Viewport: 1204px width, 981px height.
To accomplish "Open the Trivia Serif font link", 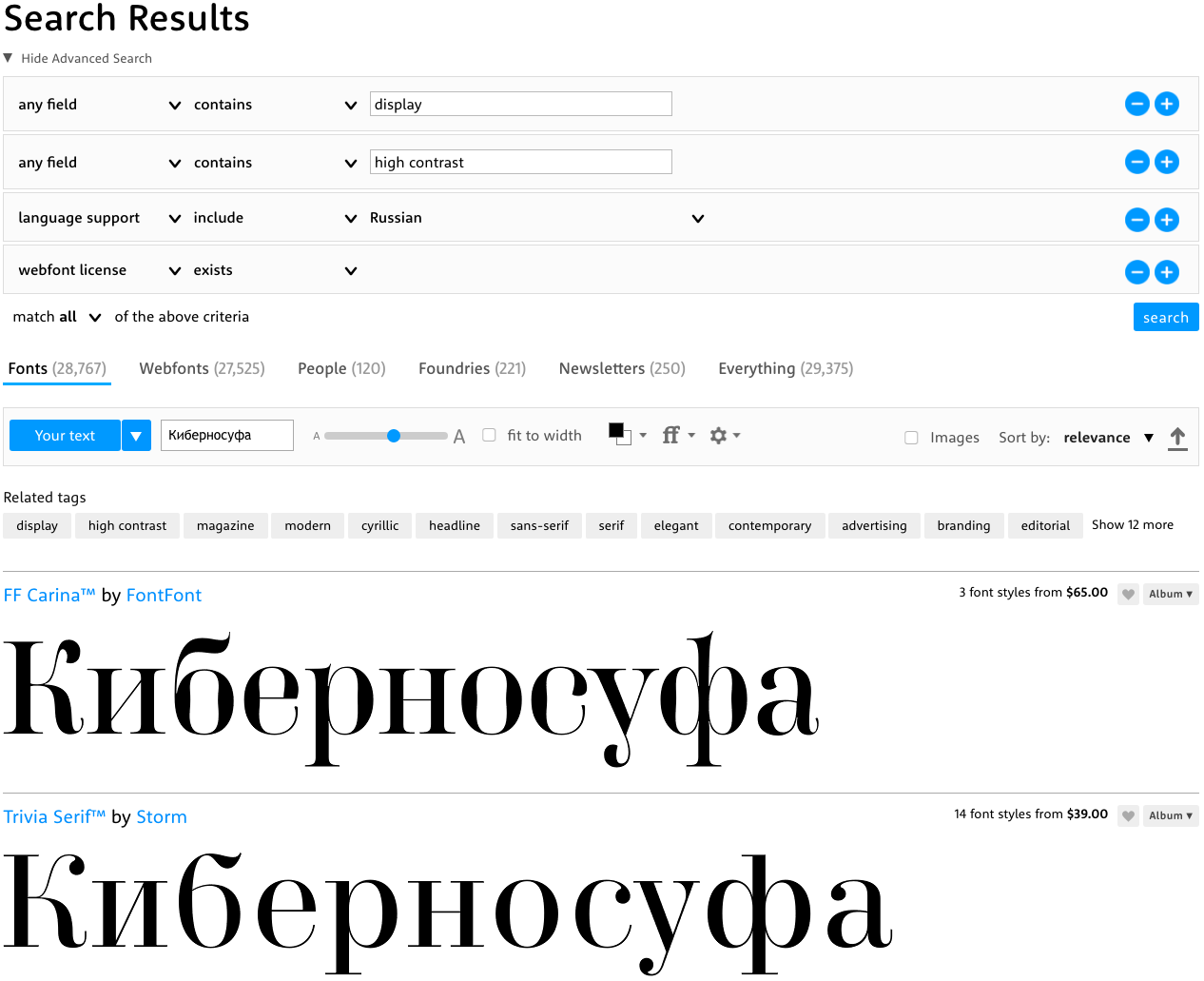I will click(54, 816).
